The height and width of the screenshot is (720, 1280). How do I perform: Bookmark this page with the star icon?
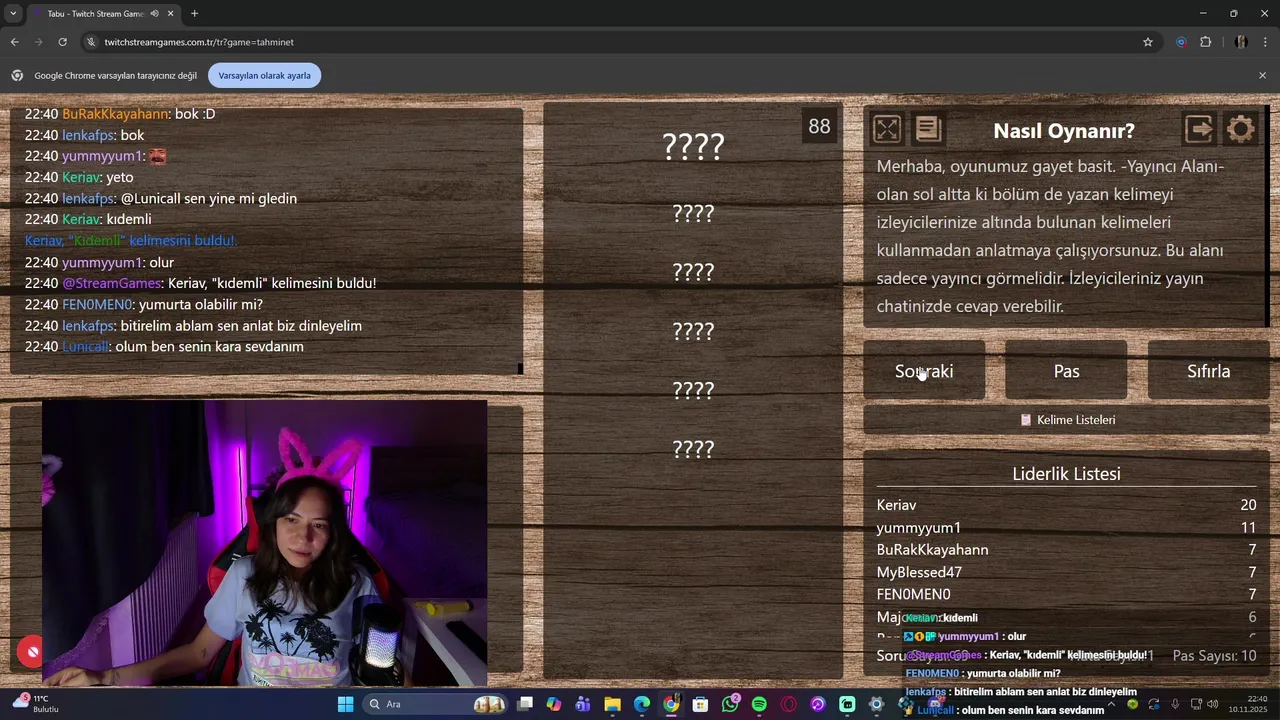(1148, 42)
